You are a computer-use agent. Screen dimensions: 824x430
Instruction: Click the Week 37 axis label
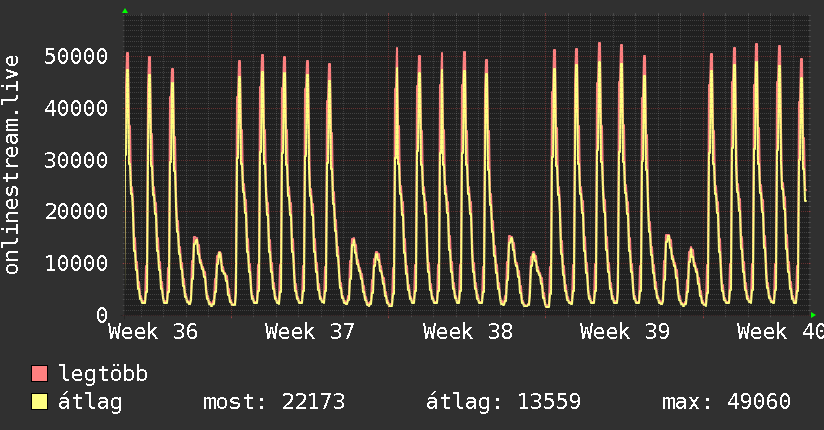[310, 332]
